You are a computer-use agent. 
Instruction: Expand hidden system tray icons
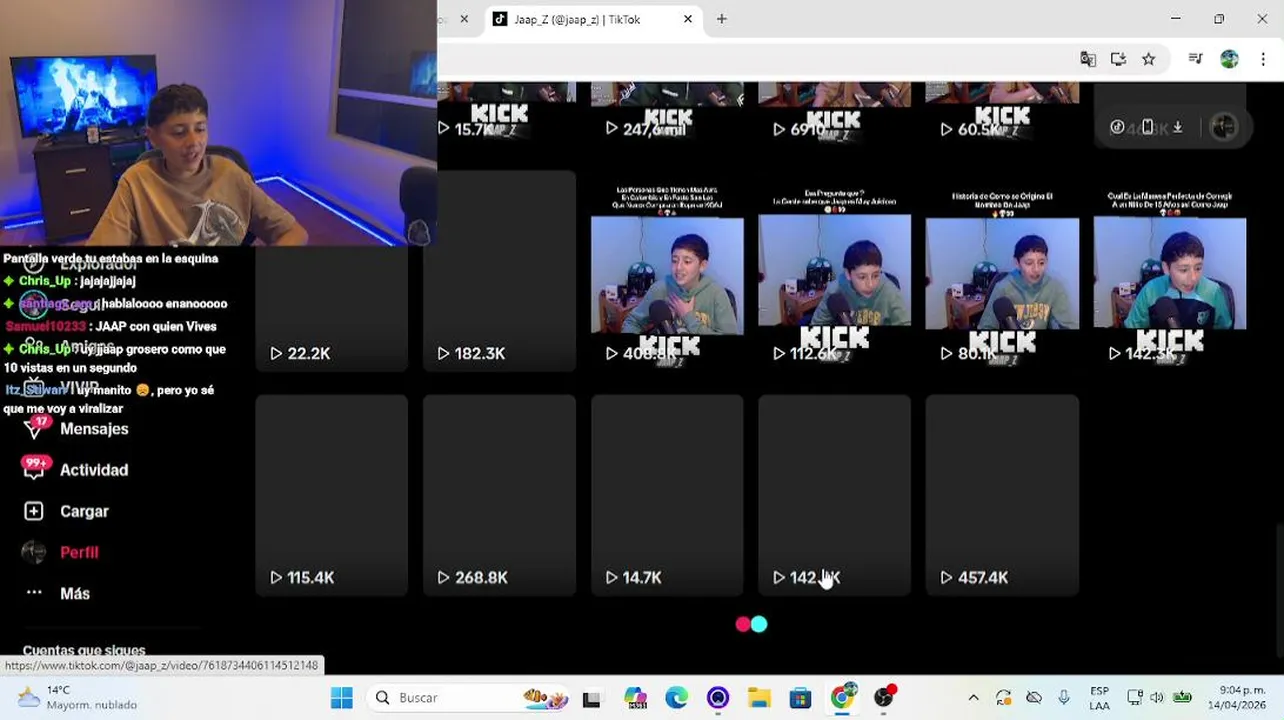973,698
